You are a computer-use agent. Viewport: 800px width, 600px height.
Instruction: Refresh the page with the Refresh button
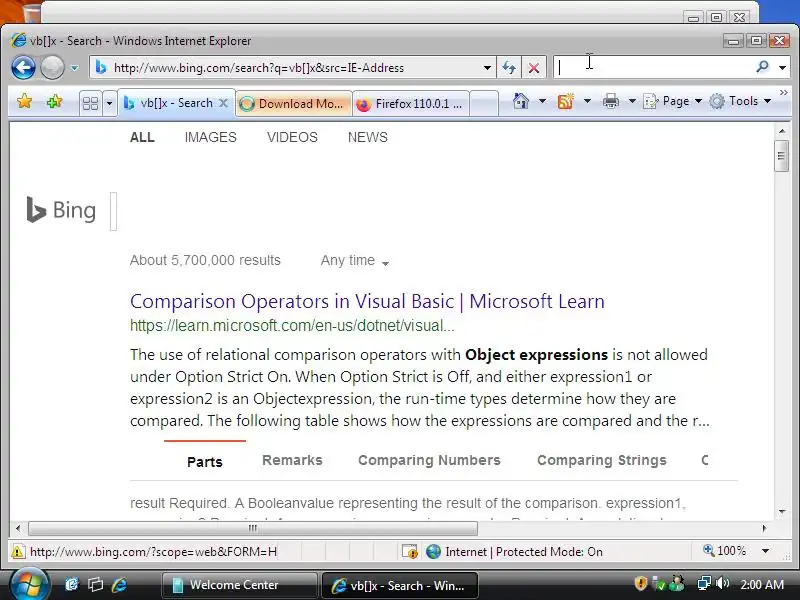[509, 68]
